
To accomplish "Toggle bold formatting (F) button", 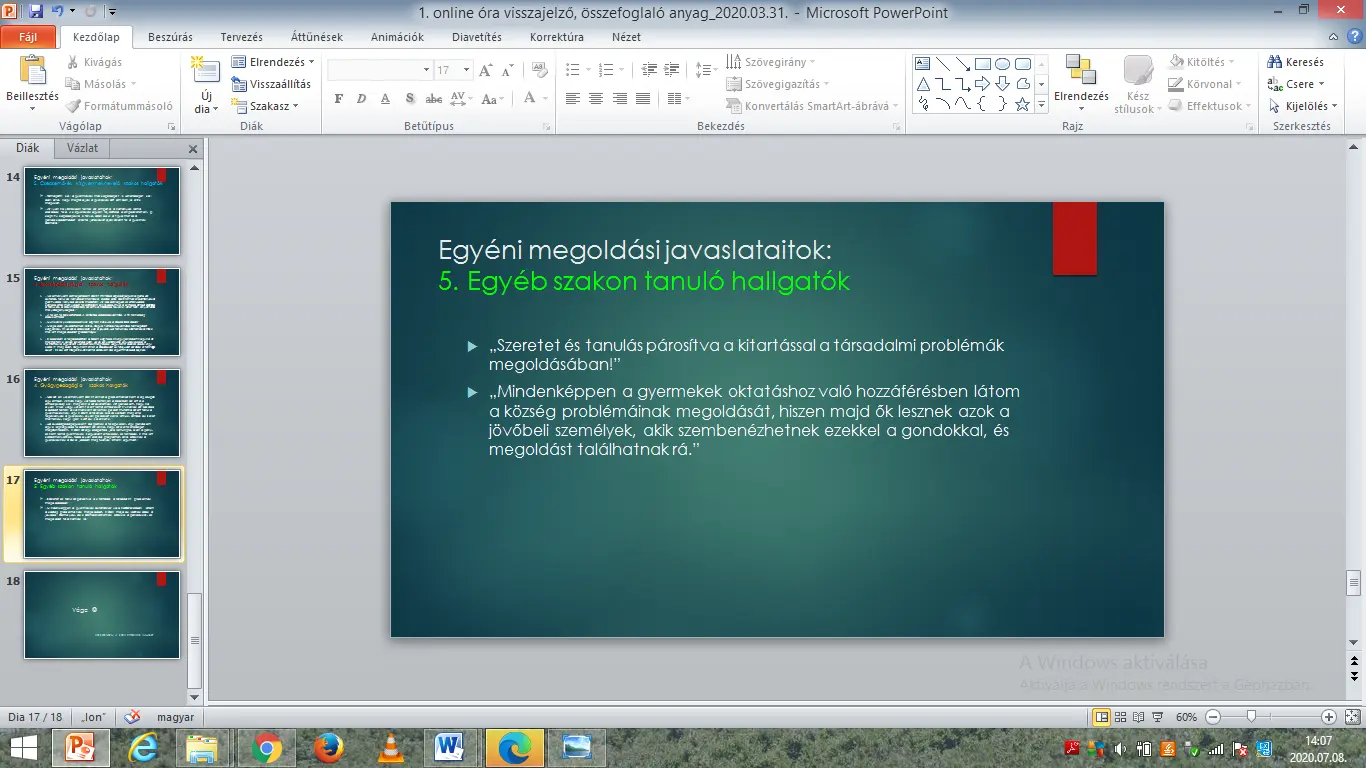I will [x=338, y=99].
